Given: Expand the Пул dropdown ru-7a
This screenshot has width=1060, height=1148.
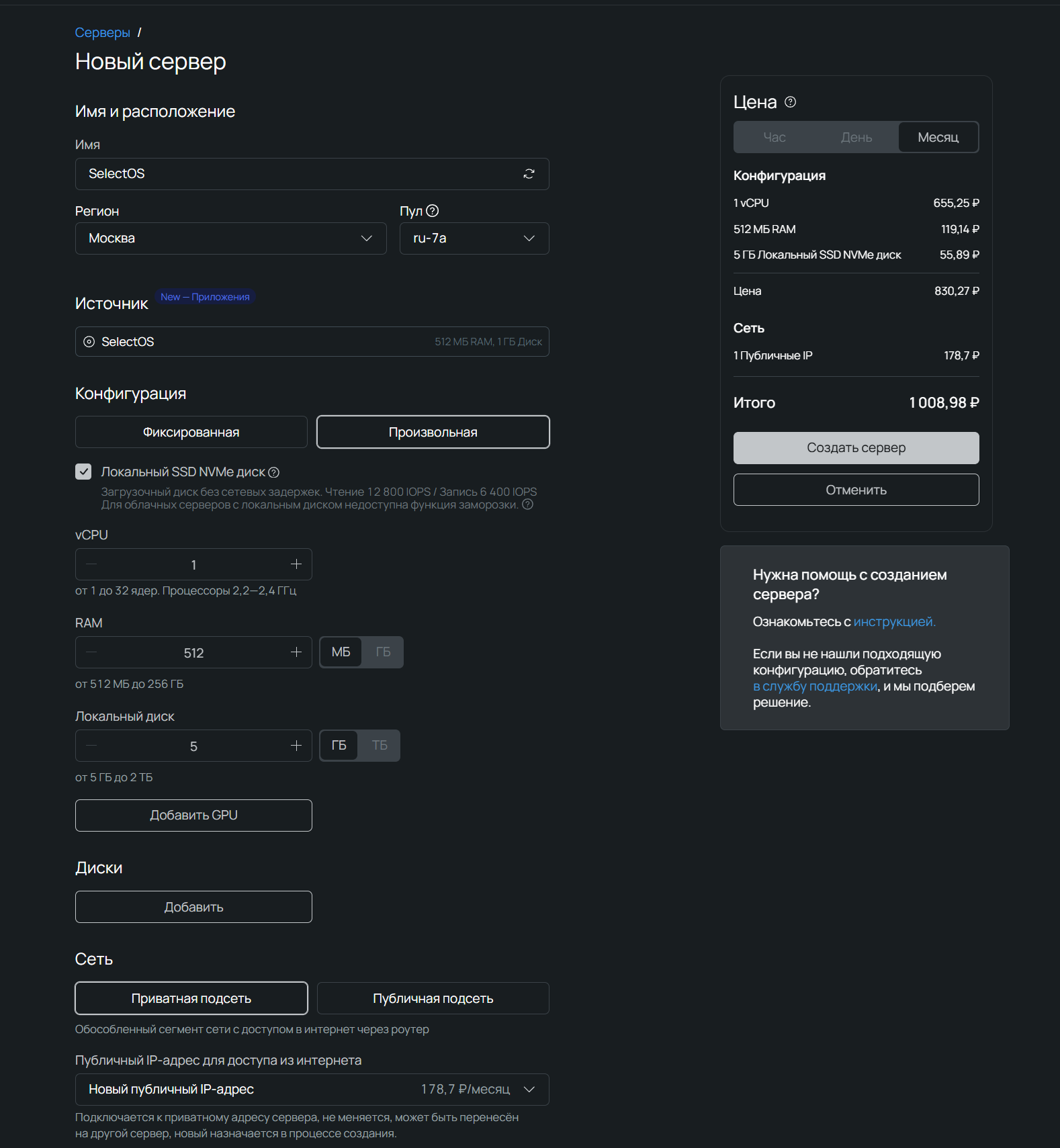Looking at the screenshot, I should [x=474, y=238].
